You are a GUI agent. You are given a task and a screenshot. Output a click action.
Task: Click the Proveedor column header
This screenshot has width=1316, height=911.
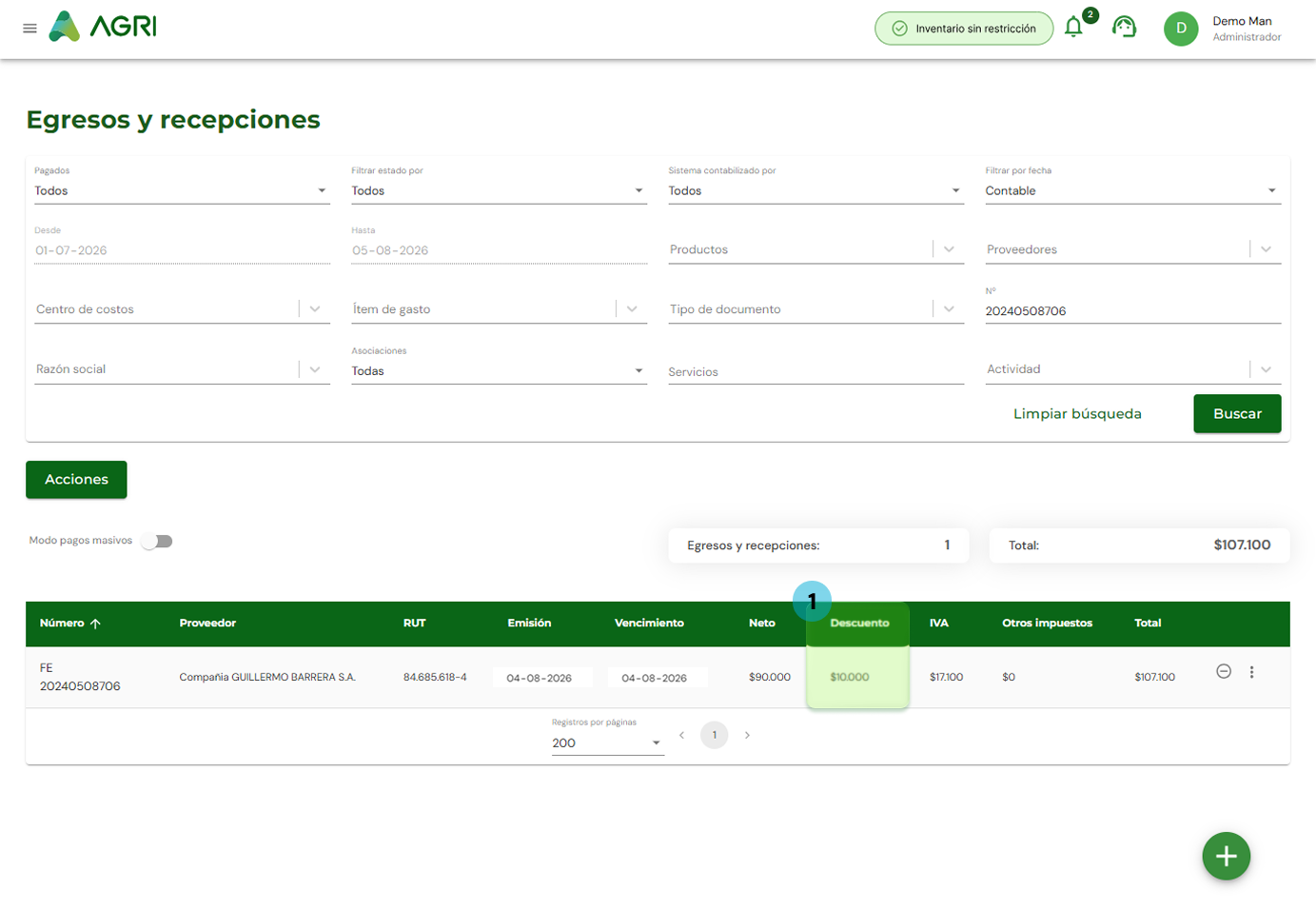point(207,624)
